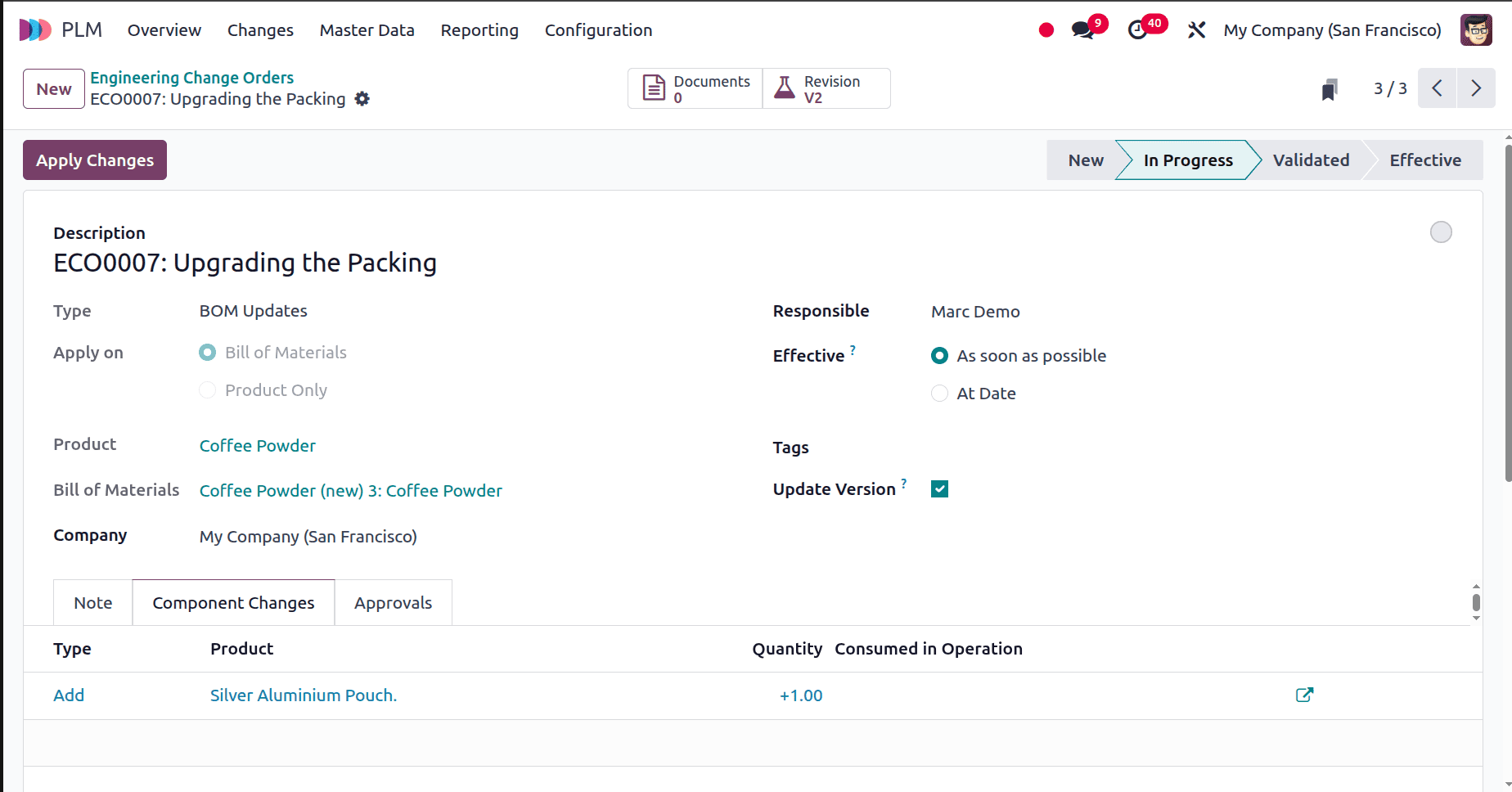Select Bill of Materials radio option
This screenshot has height=792, width=1512.
click(208, 353)
